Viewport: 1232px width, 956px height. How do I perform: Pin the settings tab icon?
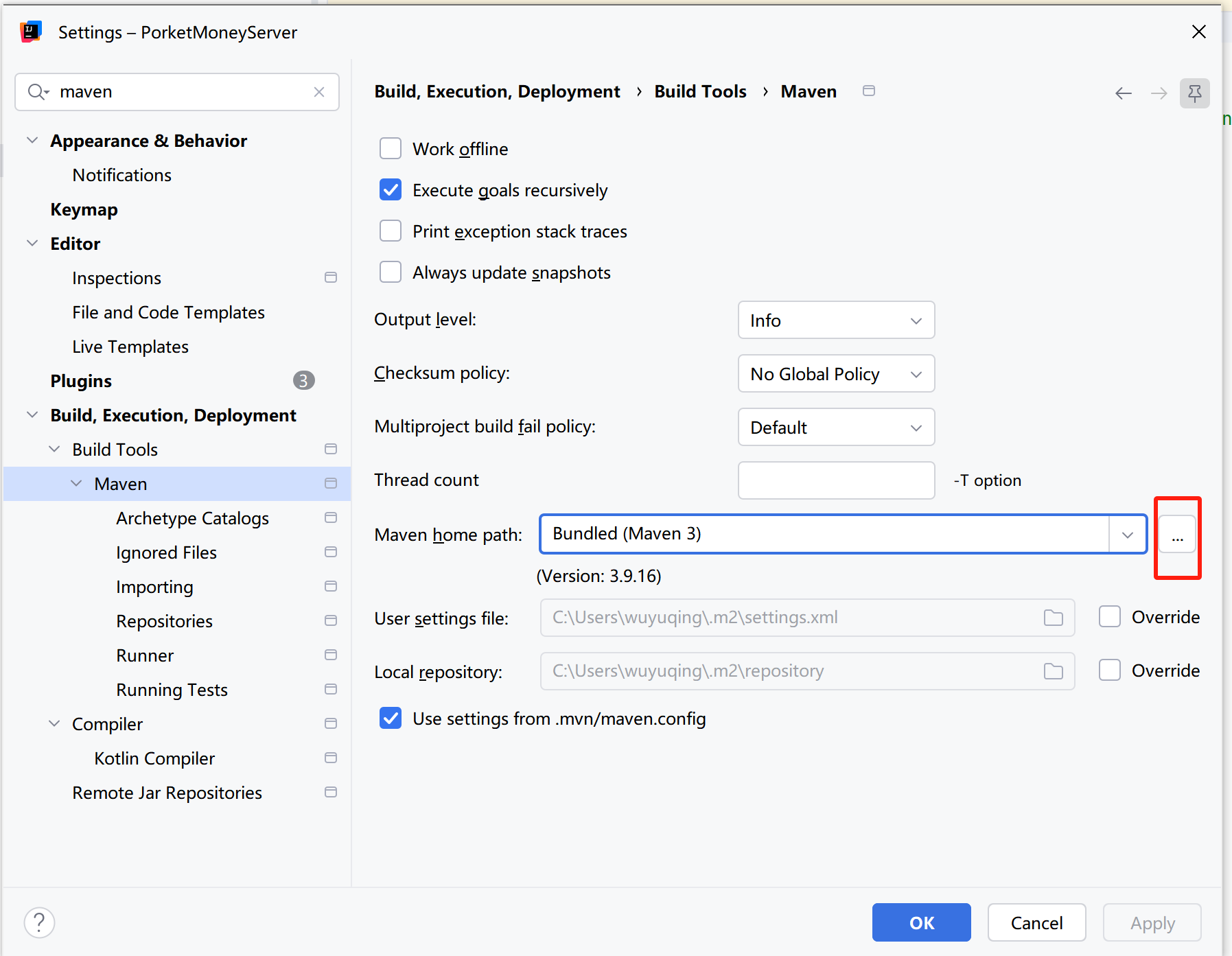point(1195,93)
